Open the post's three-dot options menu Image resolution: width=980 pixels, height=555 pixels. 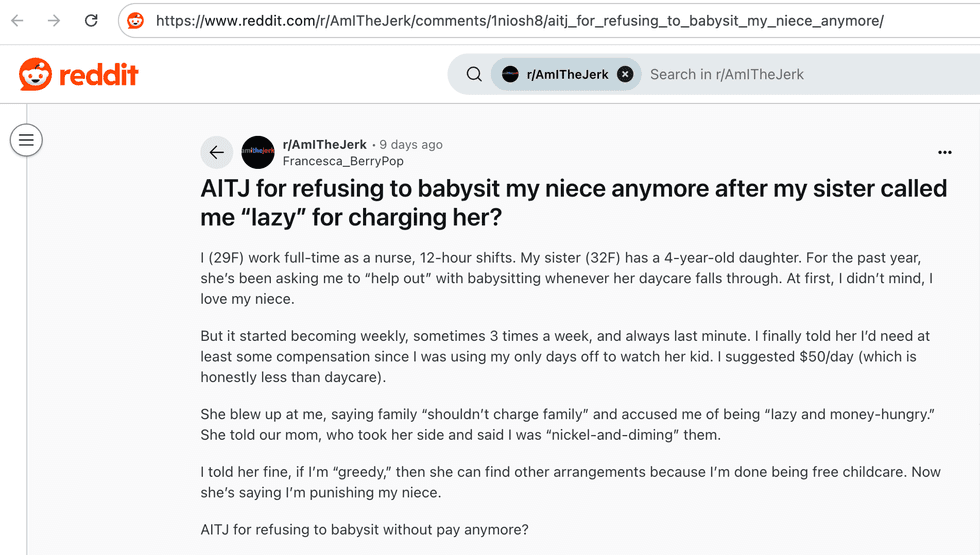[944, 152]
